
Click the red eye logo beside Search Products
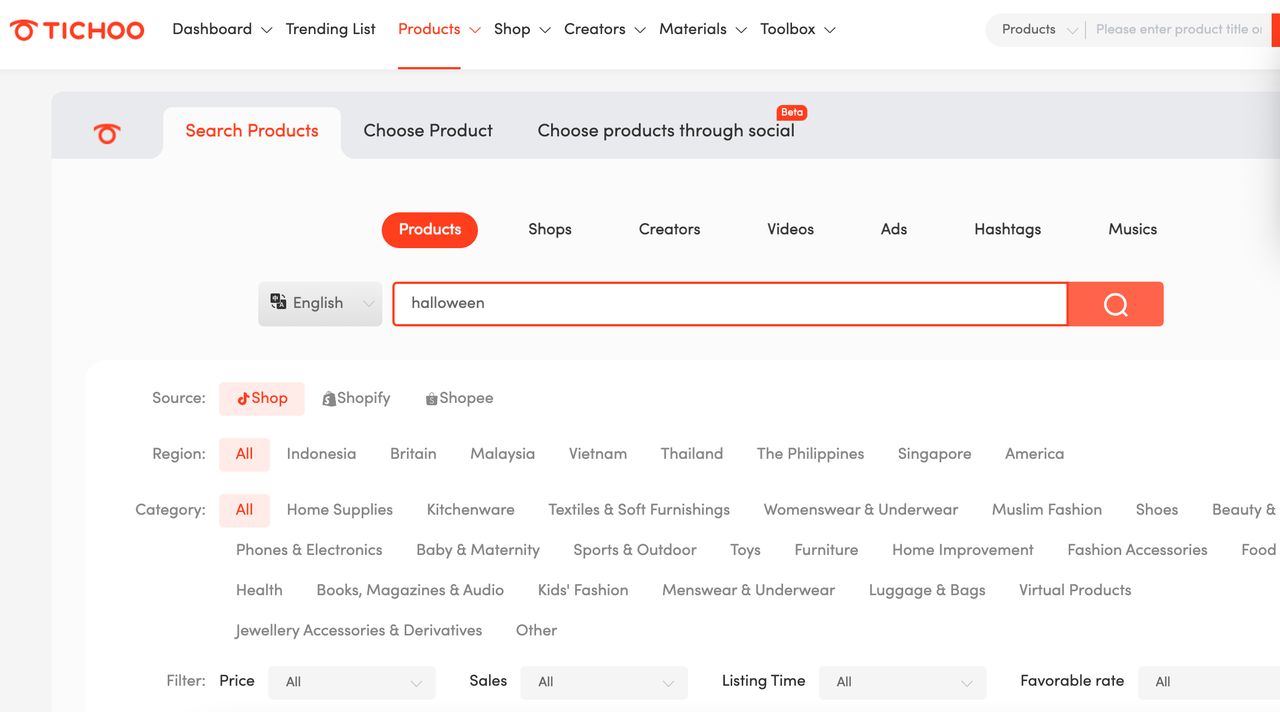tap(107, 133)
